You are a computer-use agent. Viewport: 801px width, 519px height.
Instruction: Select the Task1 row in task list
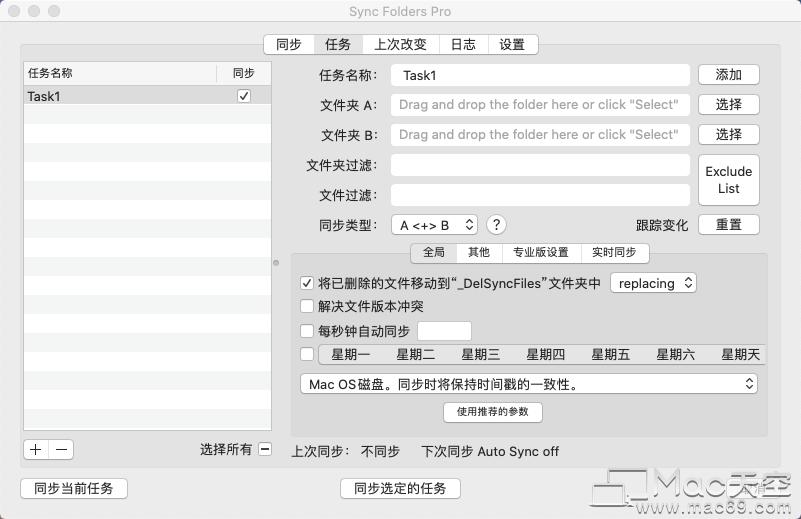[x=148, y=96]
